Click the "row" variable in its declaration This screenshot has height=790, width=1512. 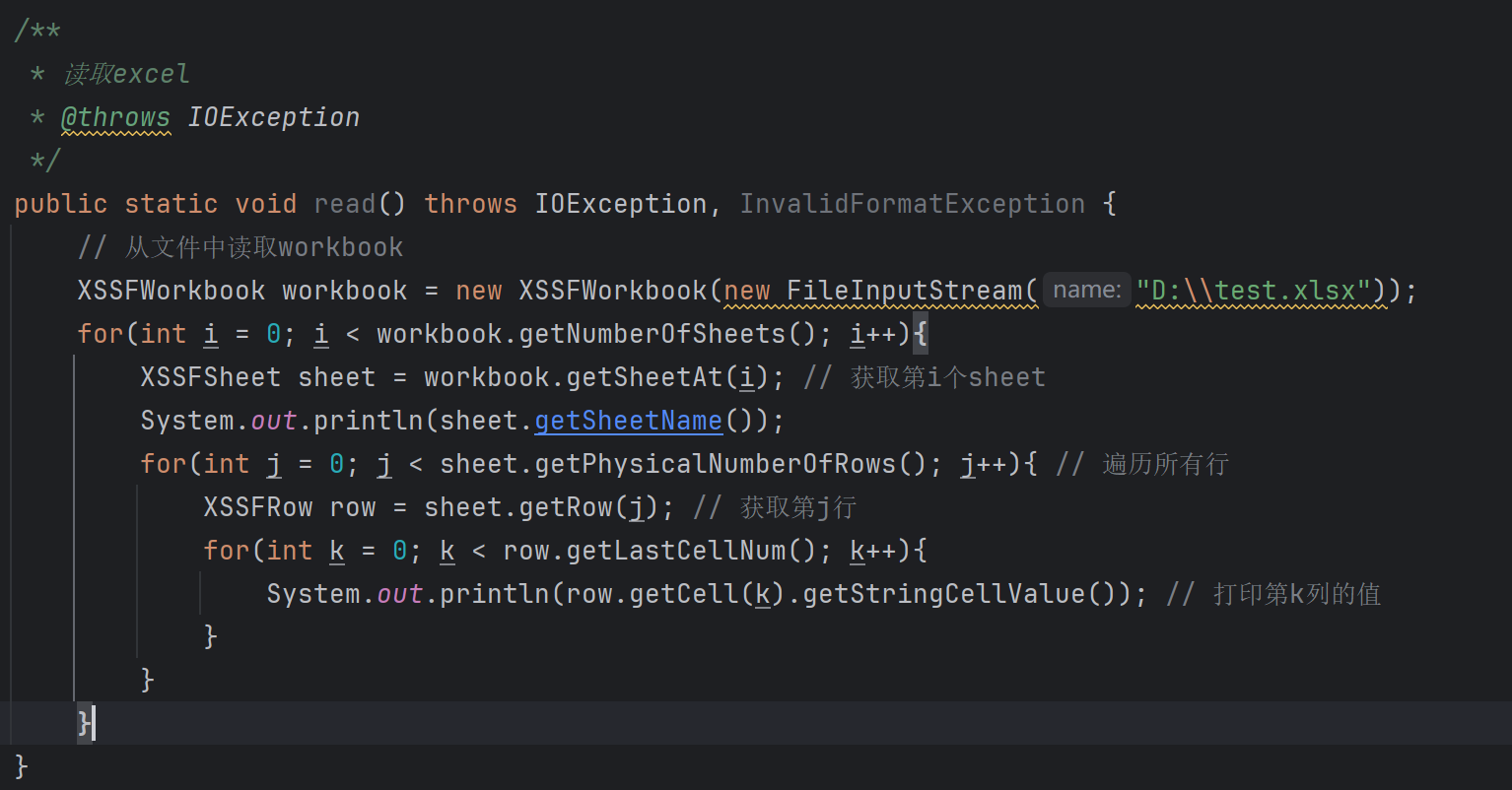click(353, 507)
